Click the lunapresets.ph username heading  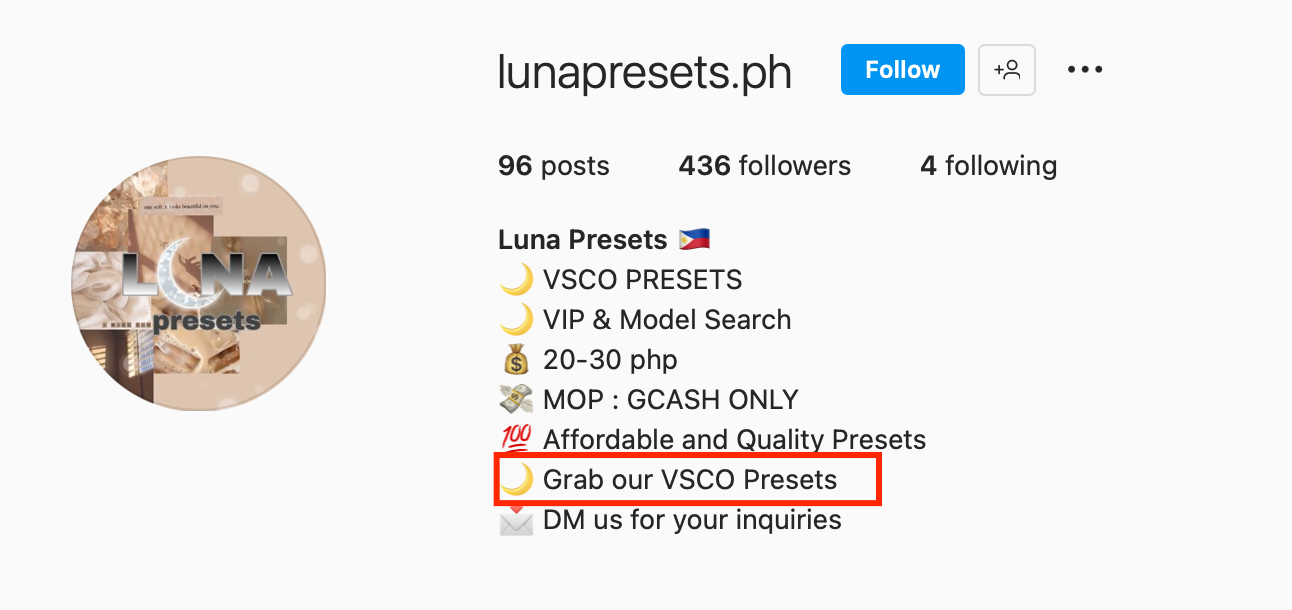(645, 72)
